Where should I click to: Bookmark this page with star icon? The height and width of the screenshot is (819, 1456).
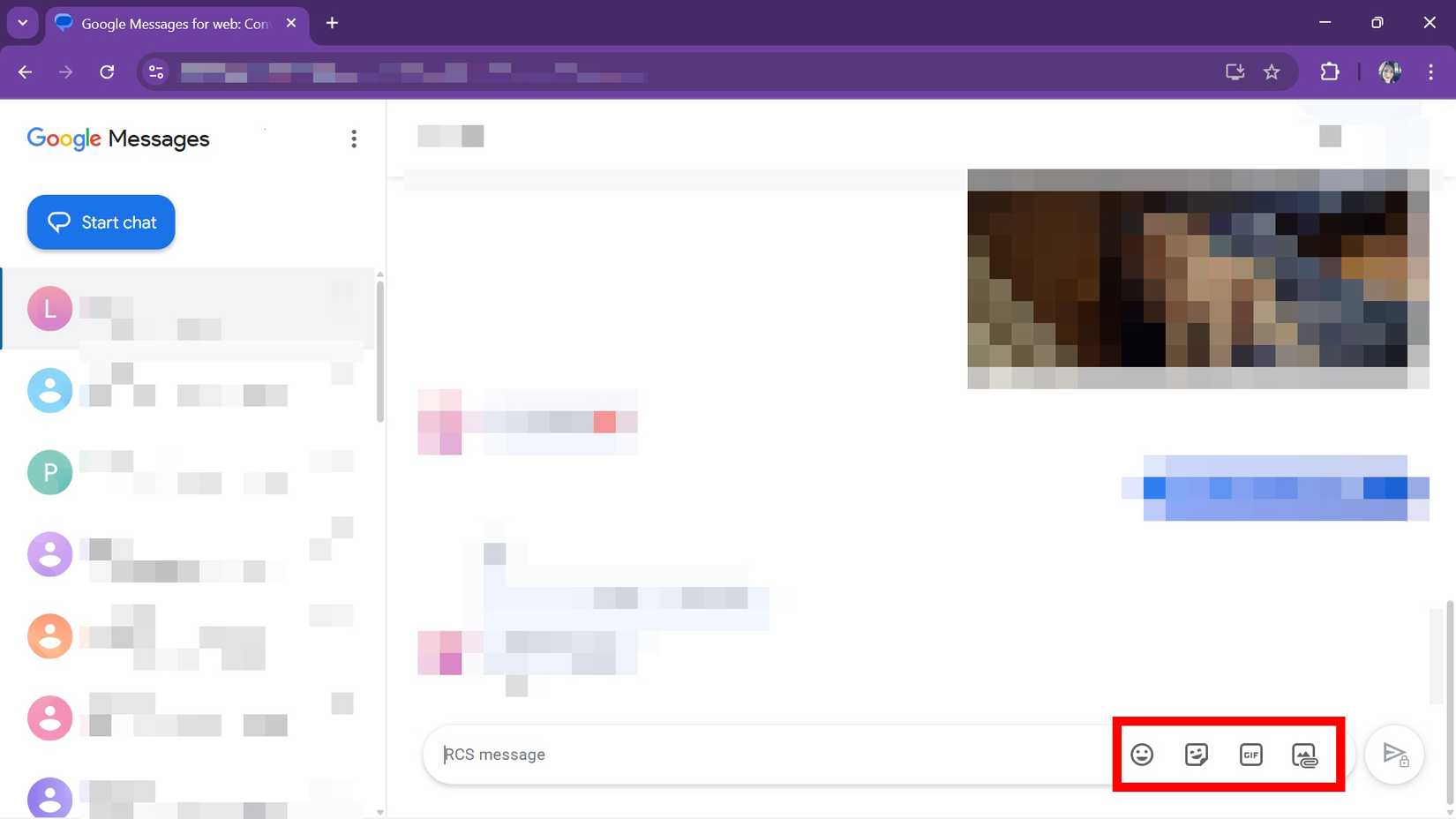click(1271, 72)
